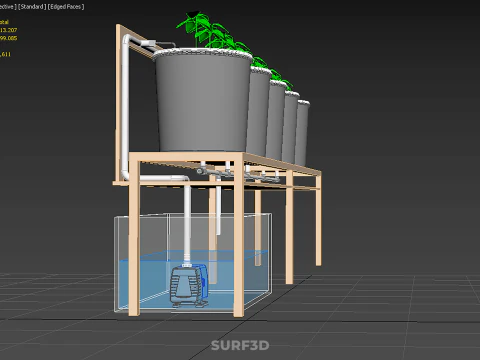Select the large front gray bucket
The width and height of the screenshot is (480, 360).
point(203,100)
